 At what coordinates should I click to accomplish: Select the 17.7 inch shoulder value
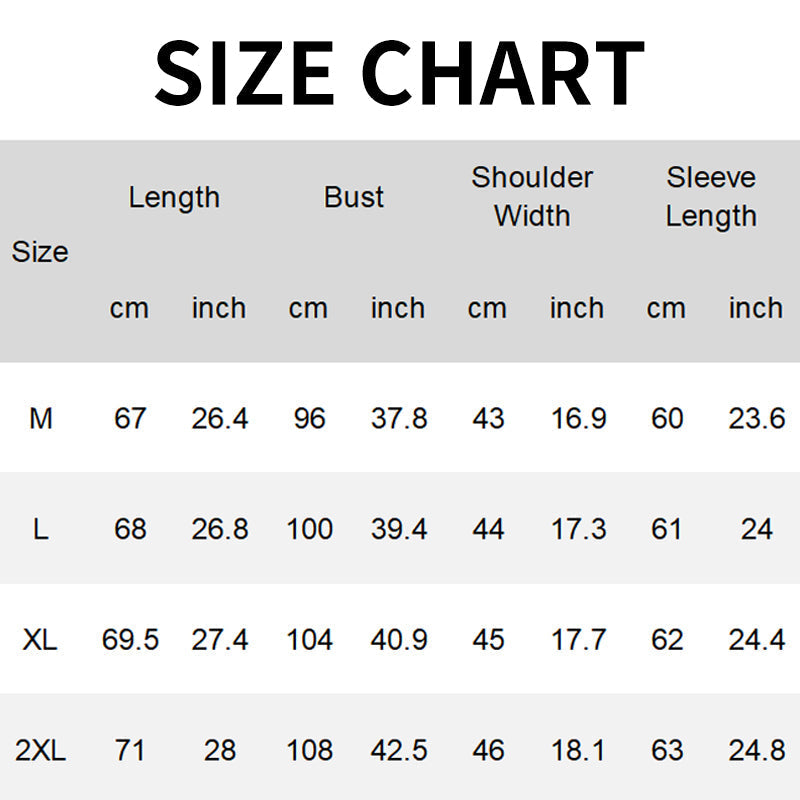pos(578,639)
